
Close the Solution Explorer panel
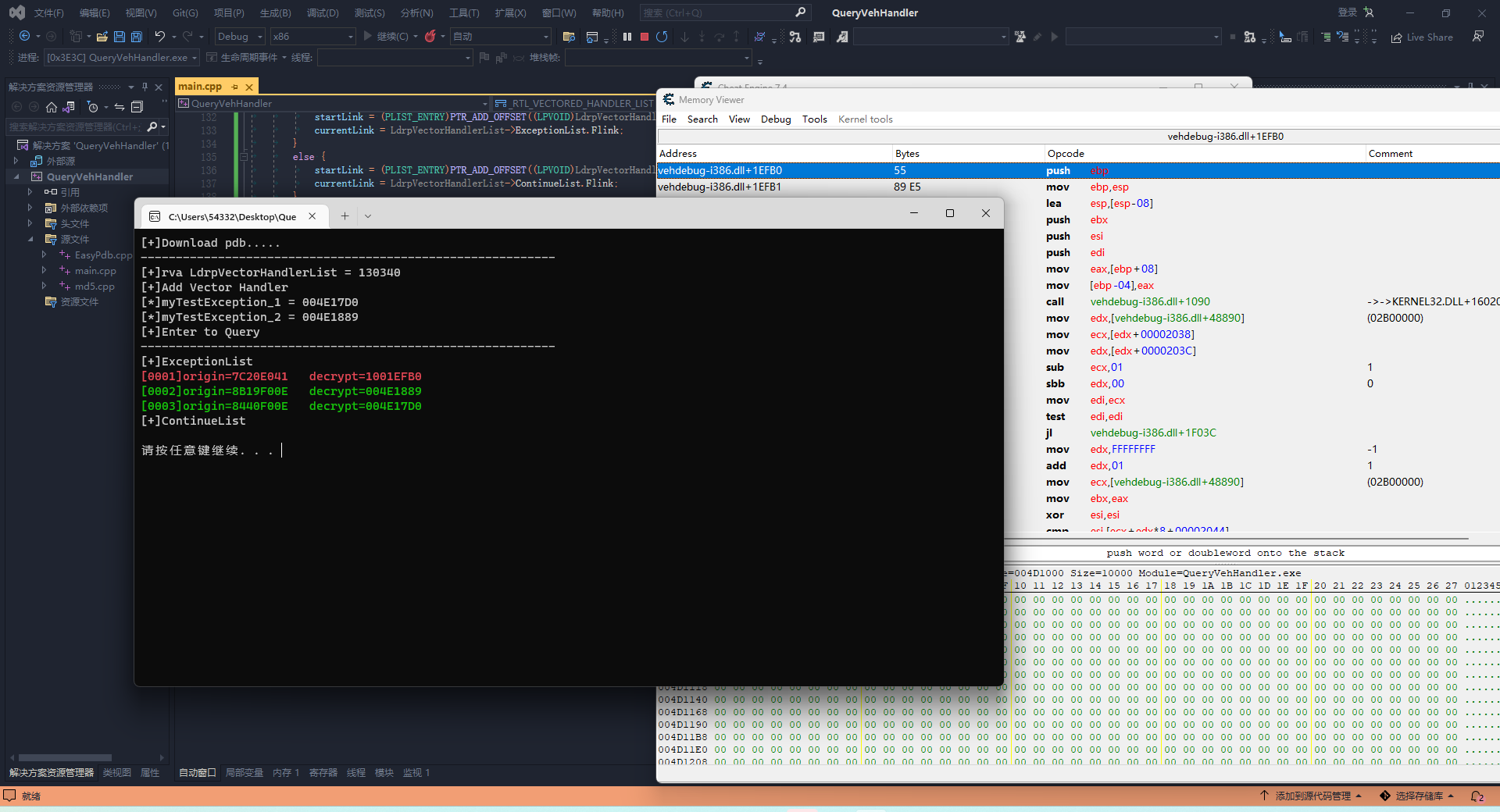[159, 87]
